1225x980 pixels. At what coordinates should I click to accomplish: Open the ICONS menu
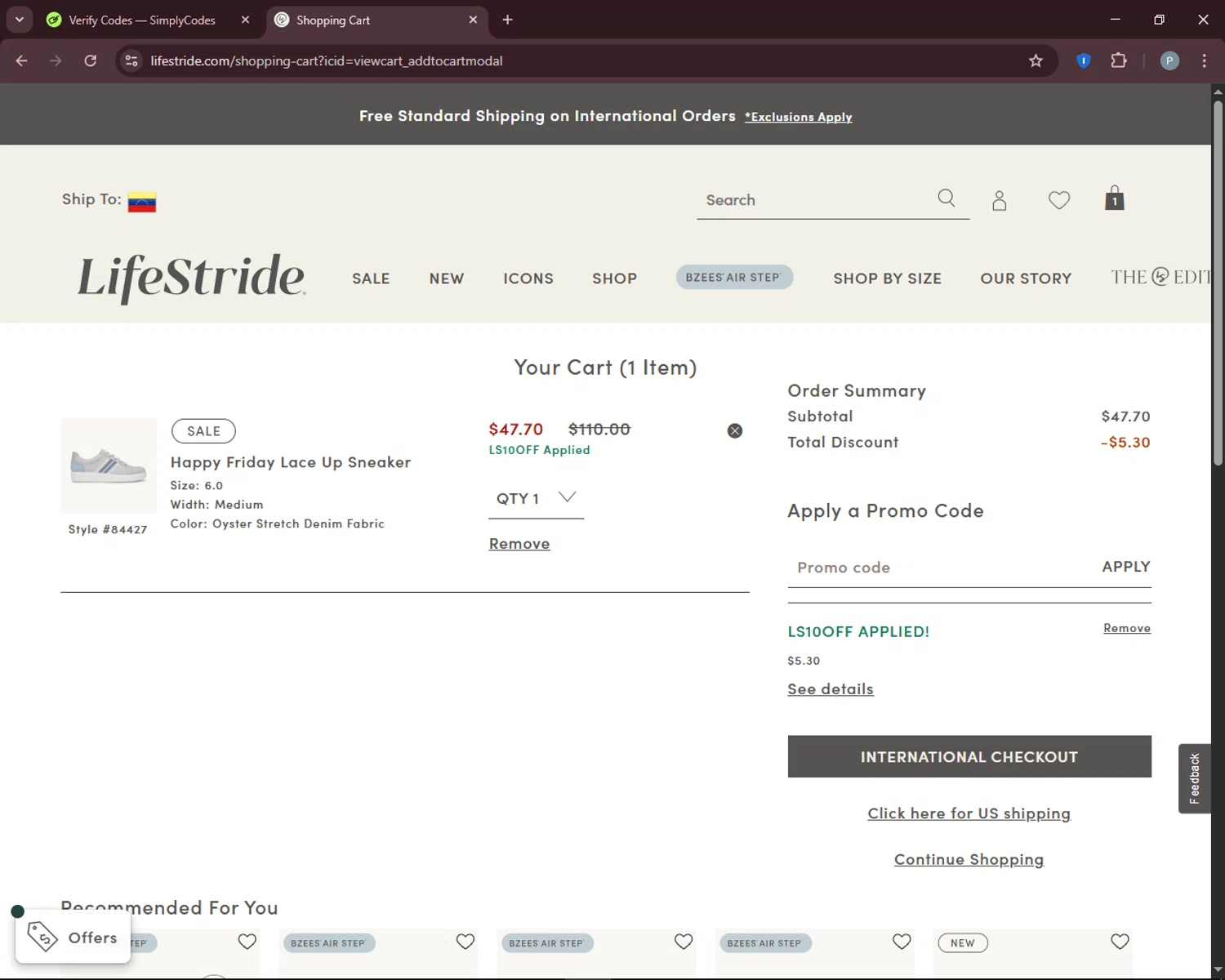tap(528, 278)
